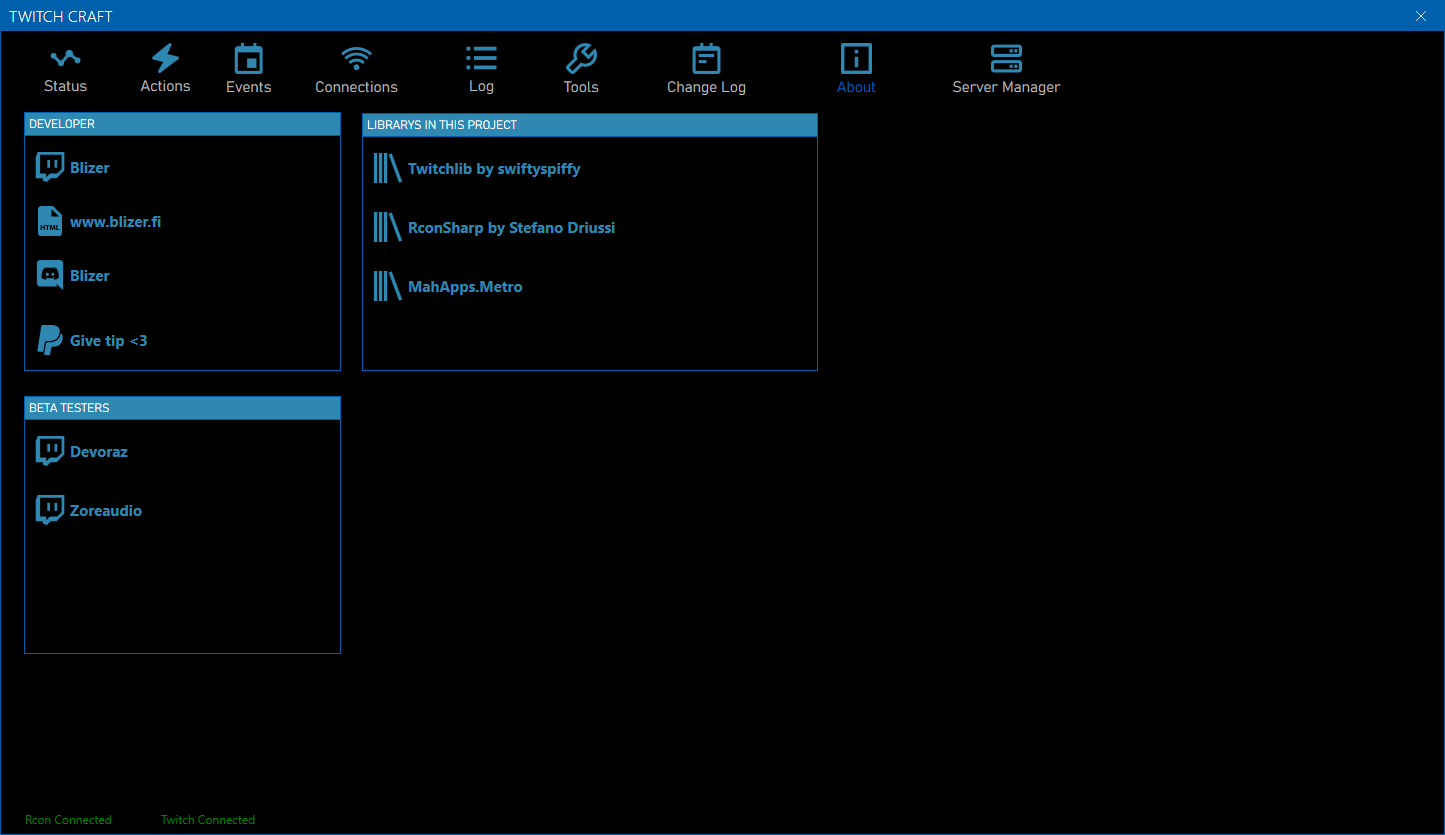The image size is (1445, 835).
Task: Open Twitchlib by swiftyspiffy link
Action: coord(494,169)
